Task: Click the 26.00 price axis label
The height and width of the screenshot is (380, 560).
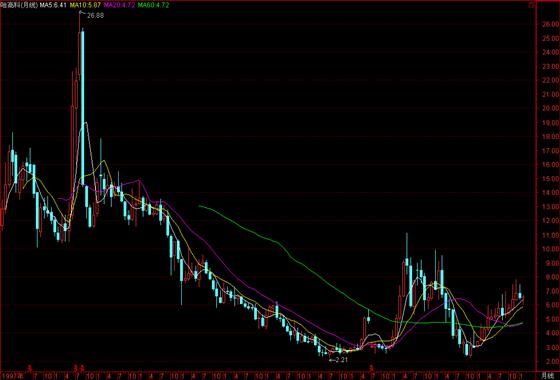Action: (550, 24)
